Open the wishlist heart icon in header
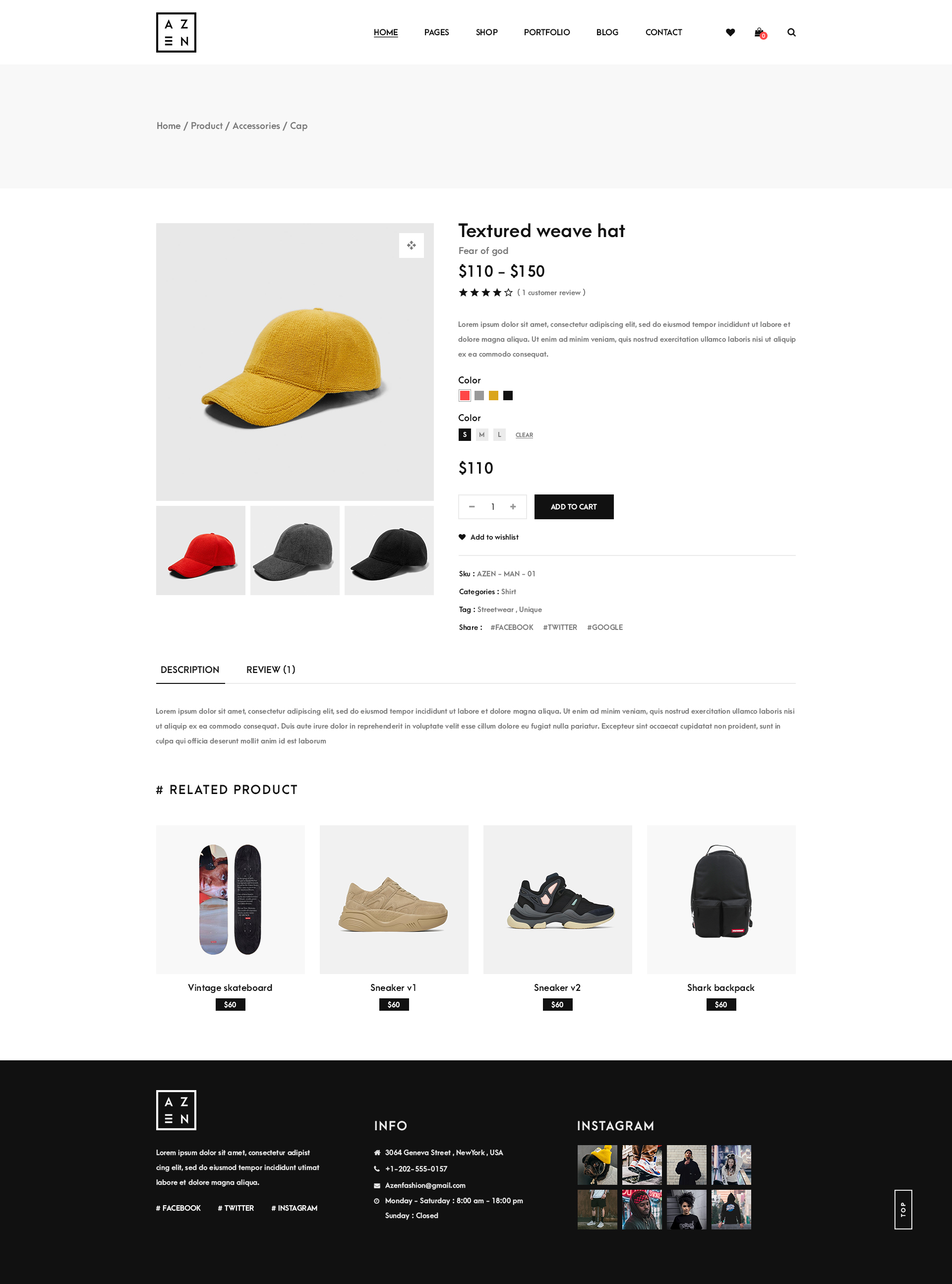This screenshot has height=1284, width=952. 730,32
